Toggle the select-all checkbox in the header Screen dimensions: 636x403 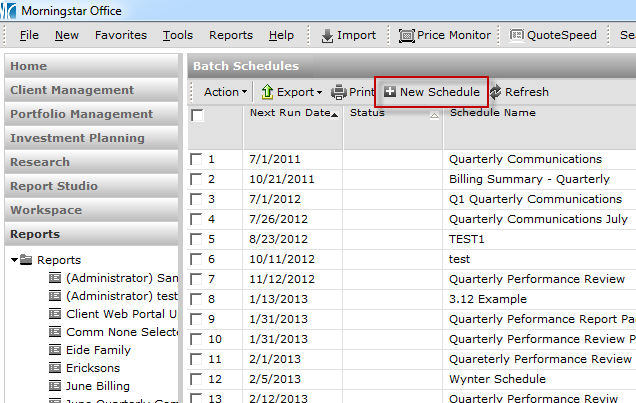[x=198, y=116]
